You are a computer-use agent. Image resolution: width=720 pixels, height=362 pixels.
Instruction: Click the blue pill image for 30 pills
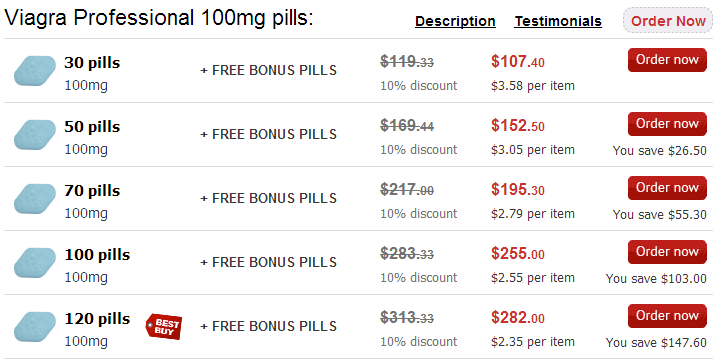point(35,71)
